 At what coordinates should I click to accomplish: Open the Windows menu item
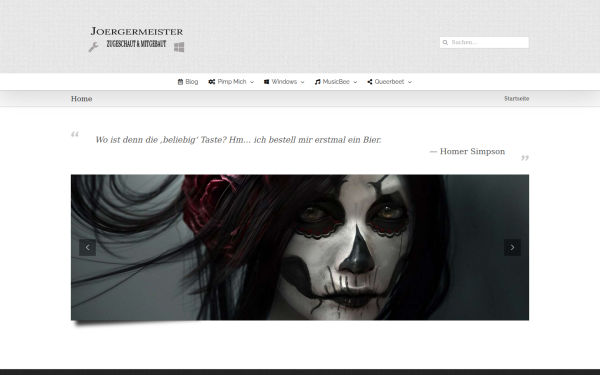tap(284, 82)
